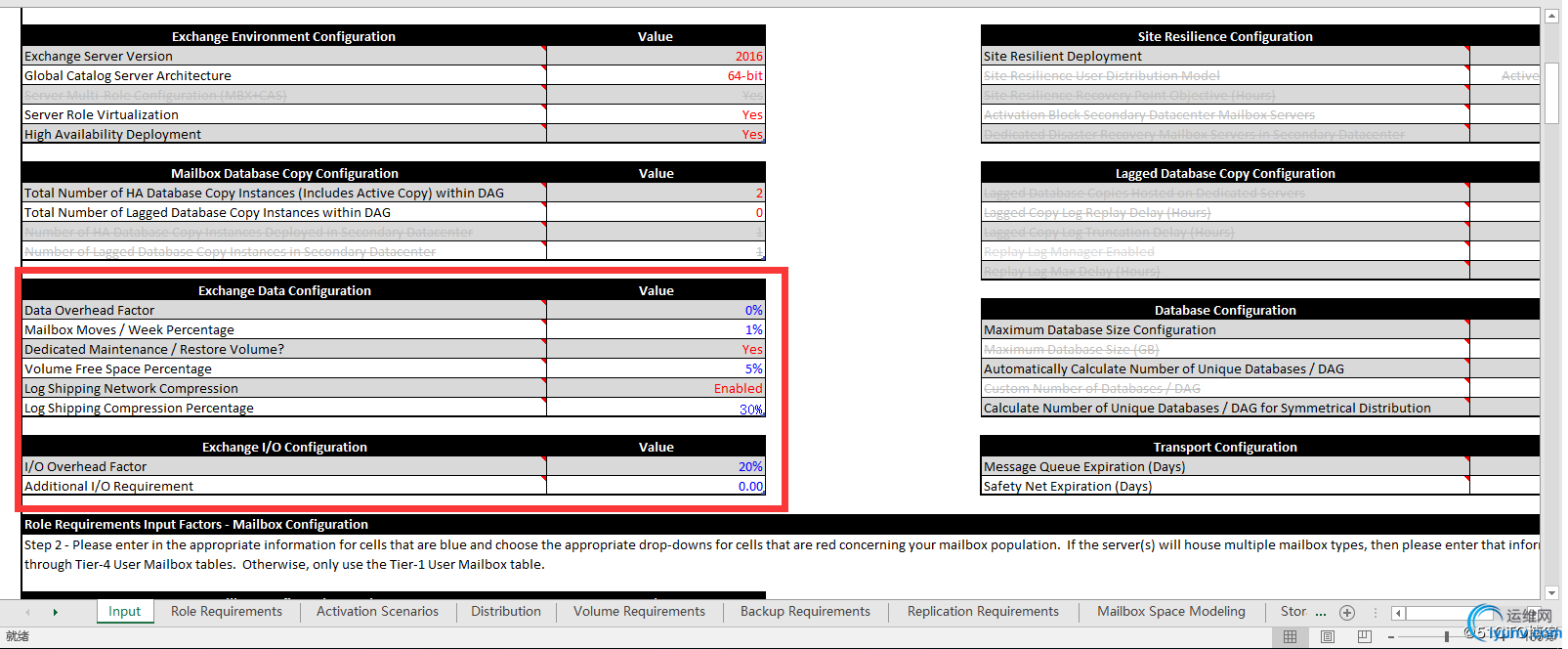The image size is (1568, 649).
Task: Switch to Backup Requirements sheet tab
Action: 805,612
